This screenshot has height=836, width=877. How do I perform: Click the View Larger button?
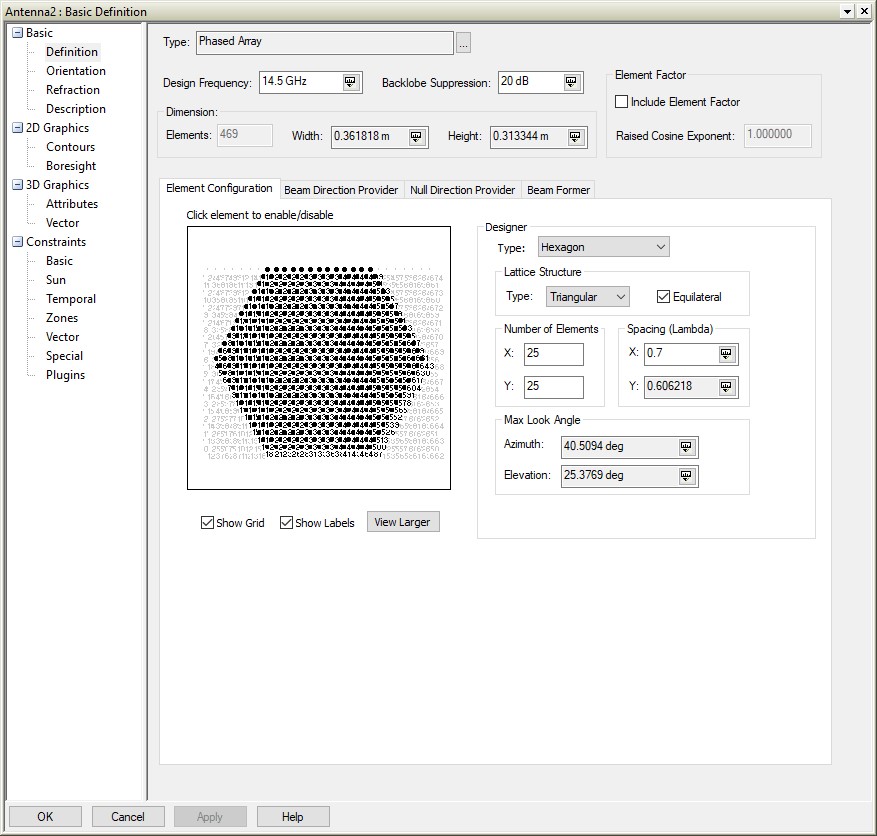pos(403,522)
